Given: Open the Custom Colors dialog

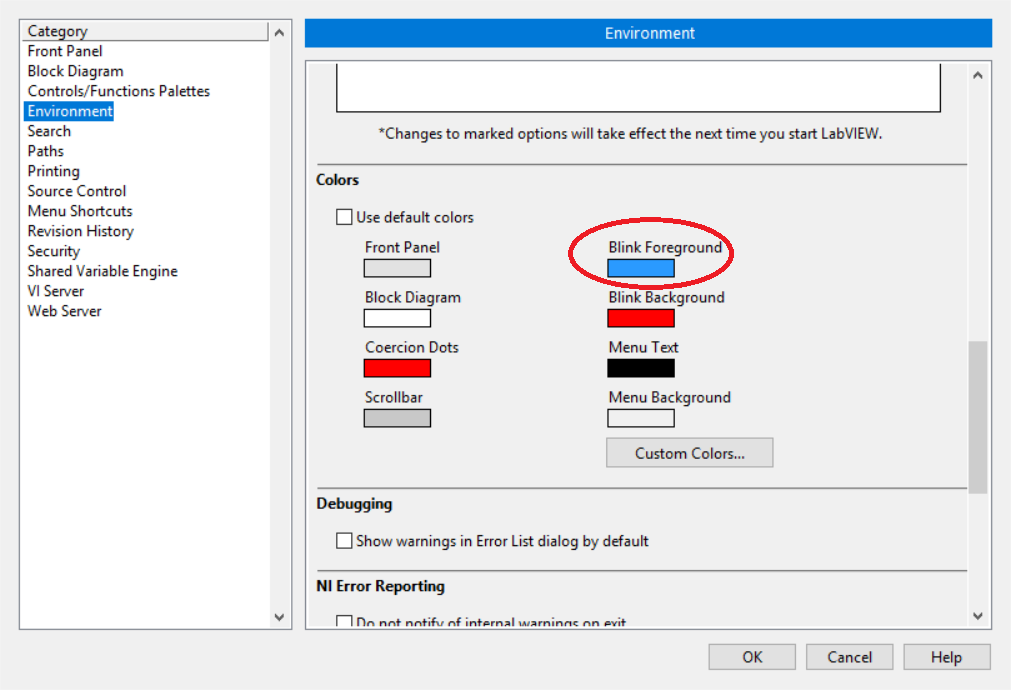Looking at the screenshot, I should (x=689, y=453).
